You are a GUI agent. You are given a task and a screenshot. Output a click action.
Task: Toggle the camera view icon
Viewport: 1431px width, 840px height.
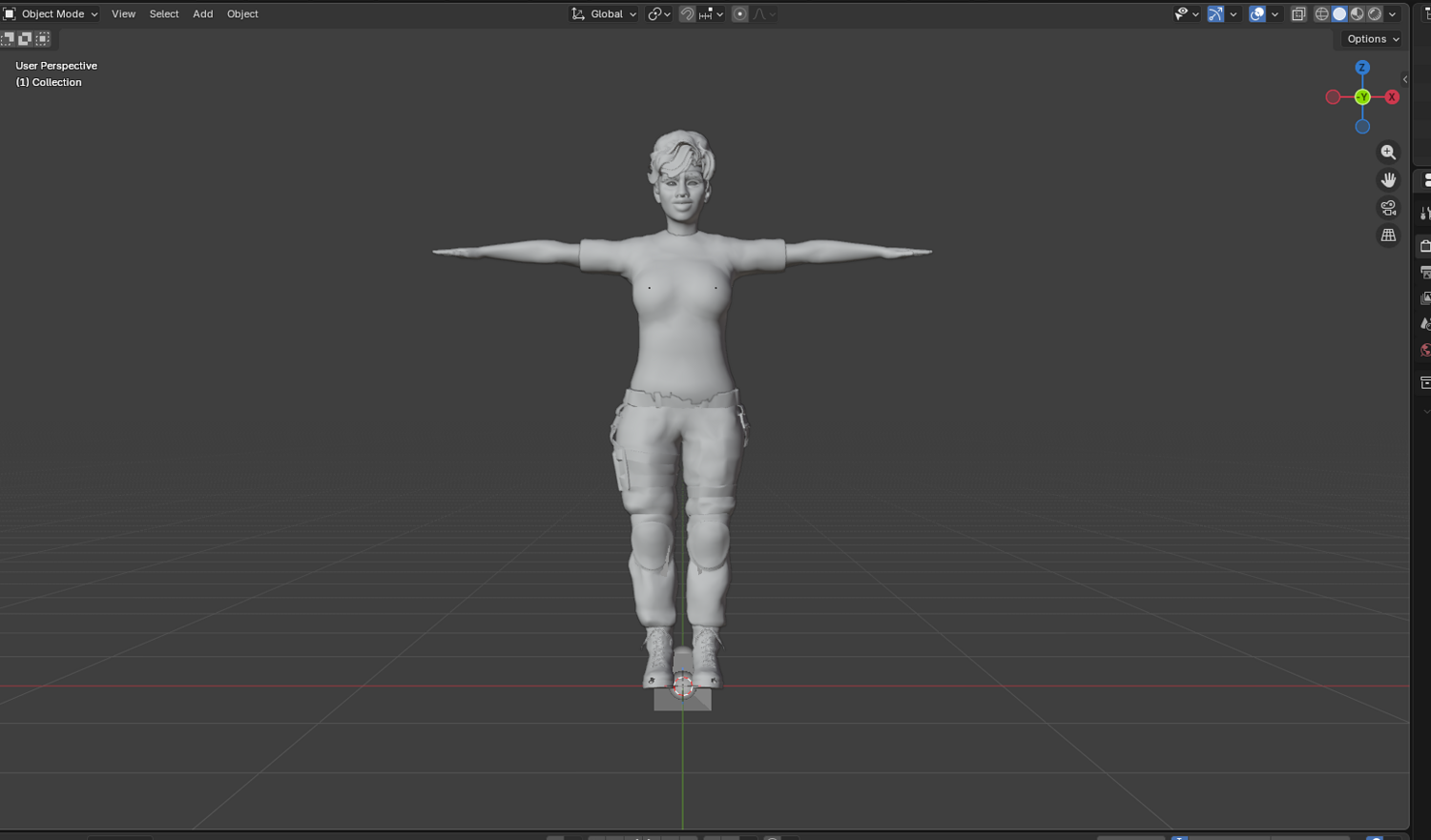(1388, 208)
